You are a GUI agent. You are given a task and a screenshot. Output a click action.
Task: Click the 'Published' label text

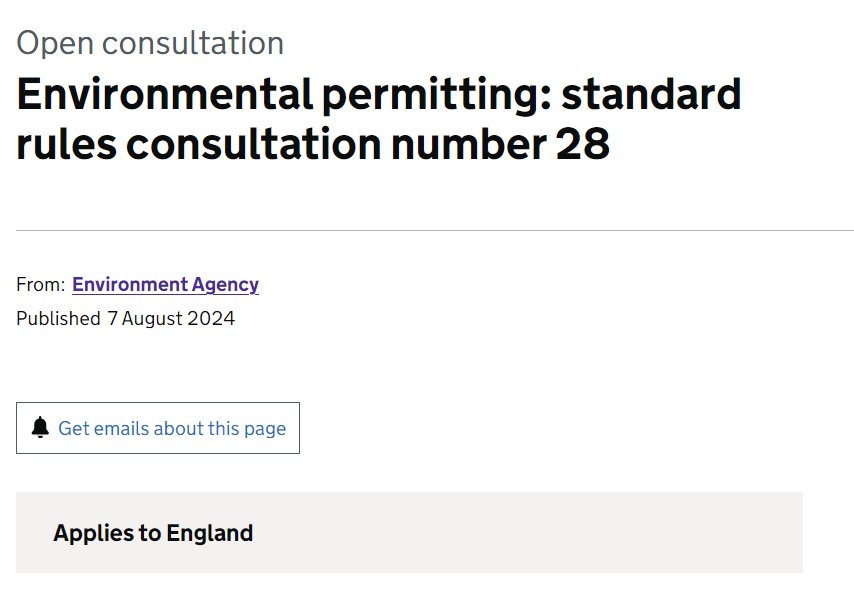(x=58, y=318)
